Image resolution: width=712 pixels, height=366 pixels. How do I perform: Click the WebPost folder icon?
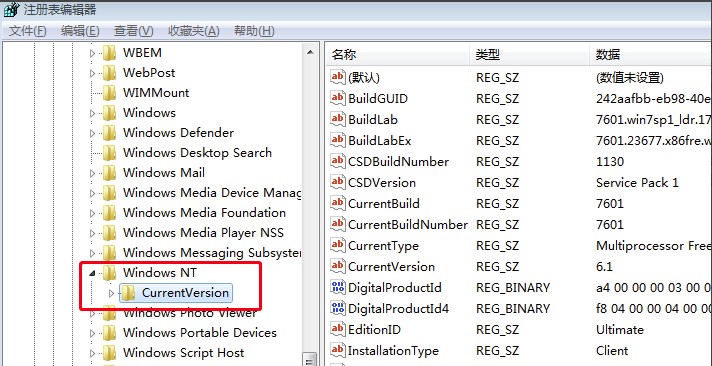click(x=109, y=73)
